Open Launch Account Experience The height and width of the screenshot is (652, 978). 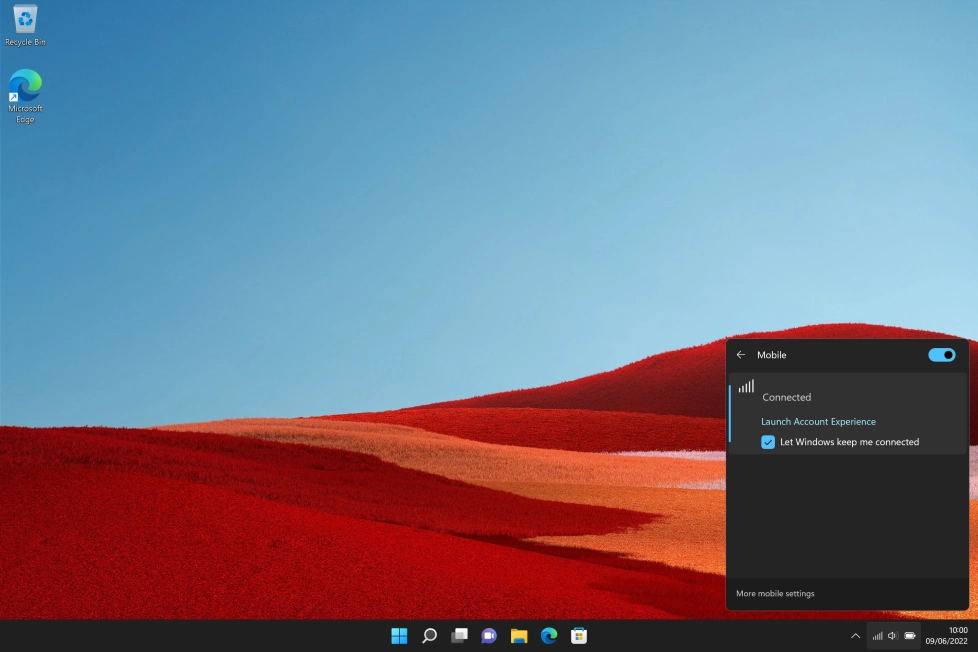pyautogui.click(x=818, y=421)
